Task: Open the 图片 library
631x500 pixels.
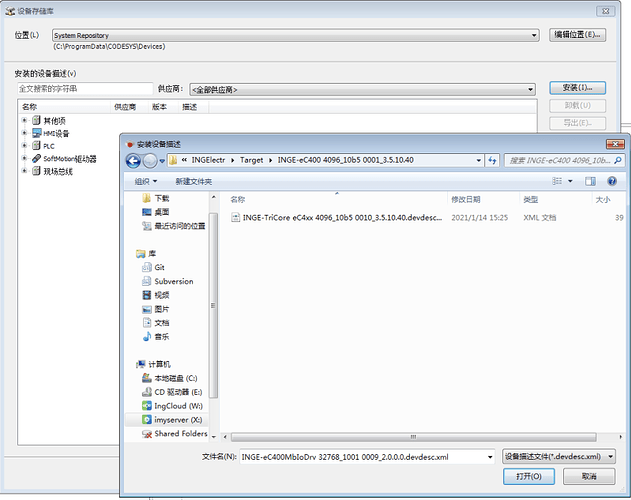Action: (x=155, y=309)
